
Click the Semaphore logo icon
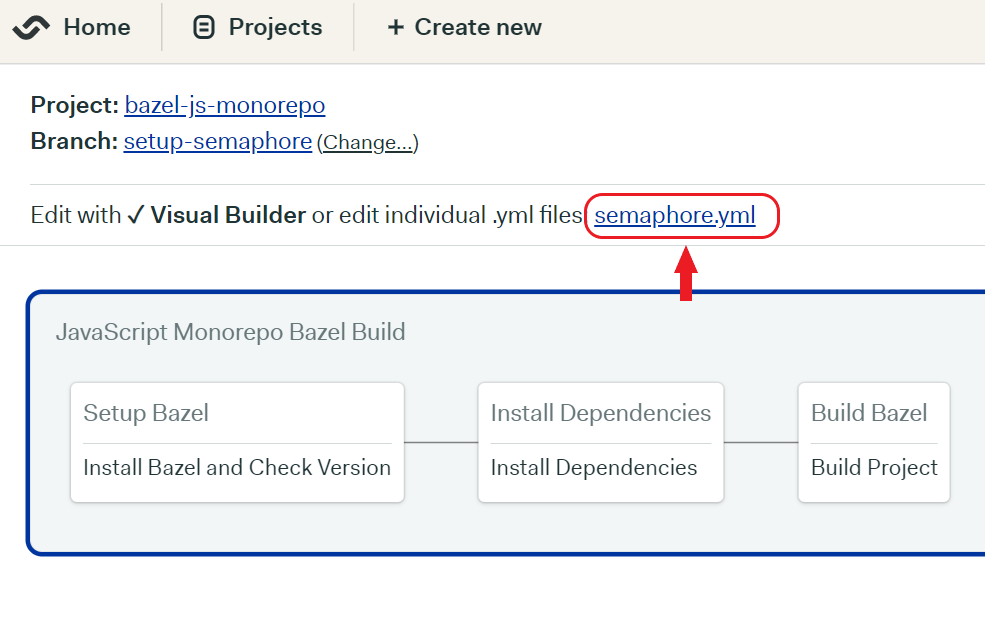(31, 28)
